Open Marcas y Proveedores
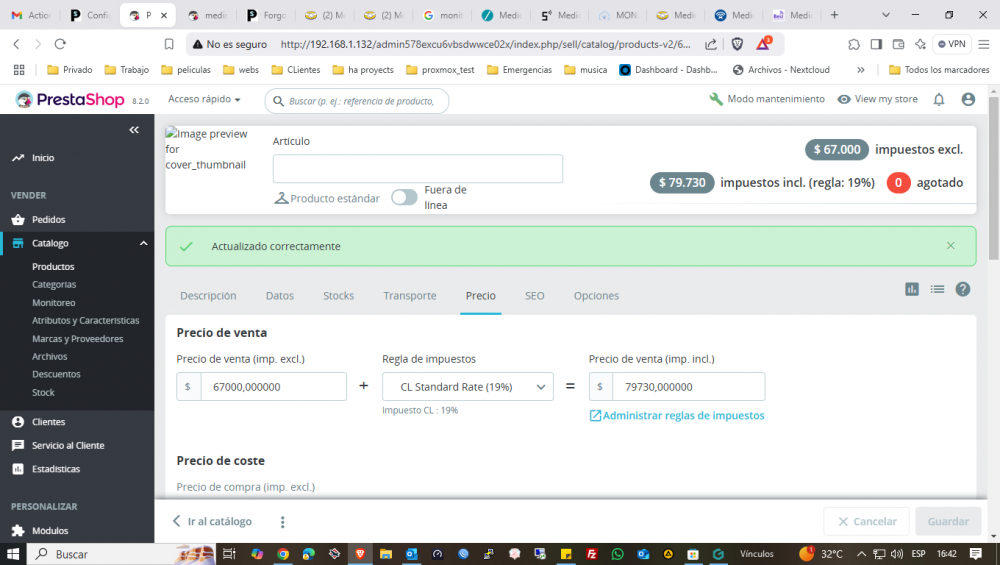This screenshot has height=565, width=1000. coord(78,339)
